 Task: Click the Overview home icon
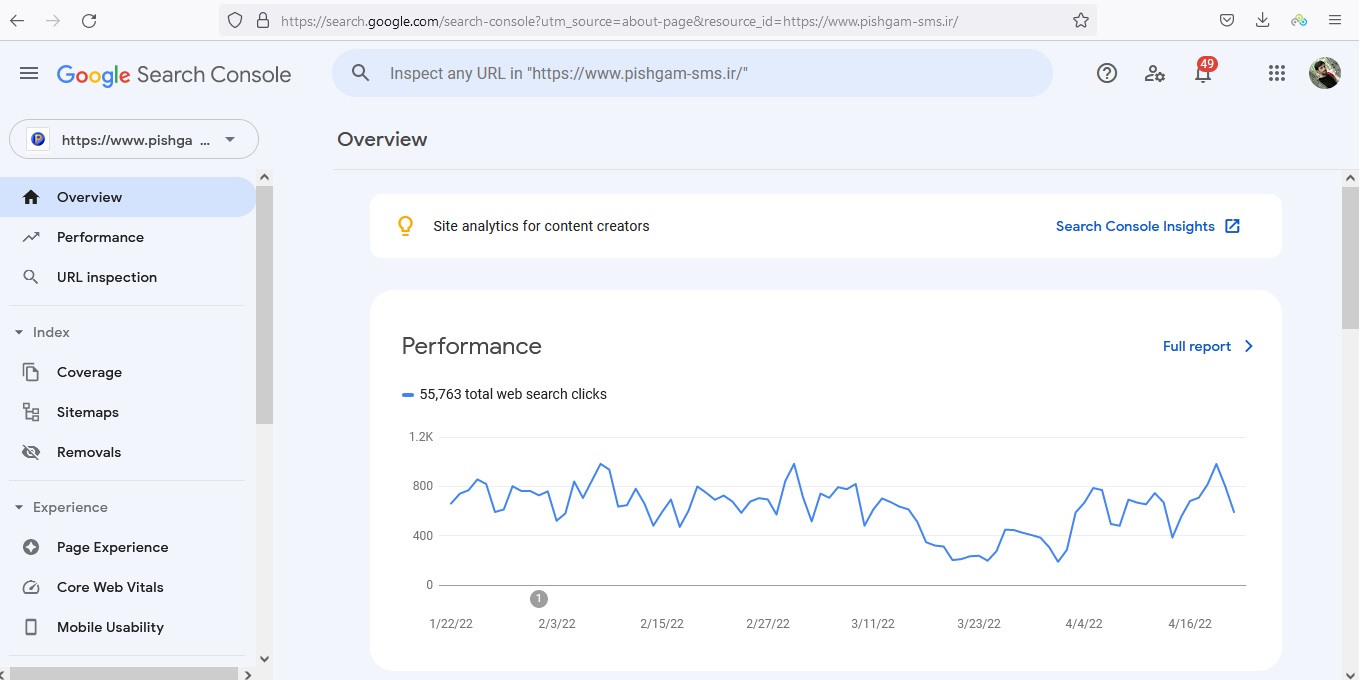31,197
